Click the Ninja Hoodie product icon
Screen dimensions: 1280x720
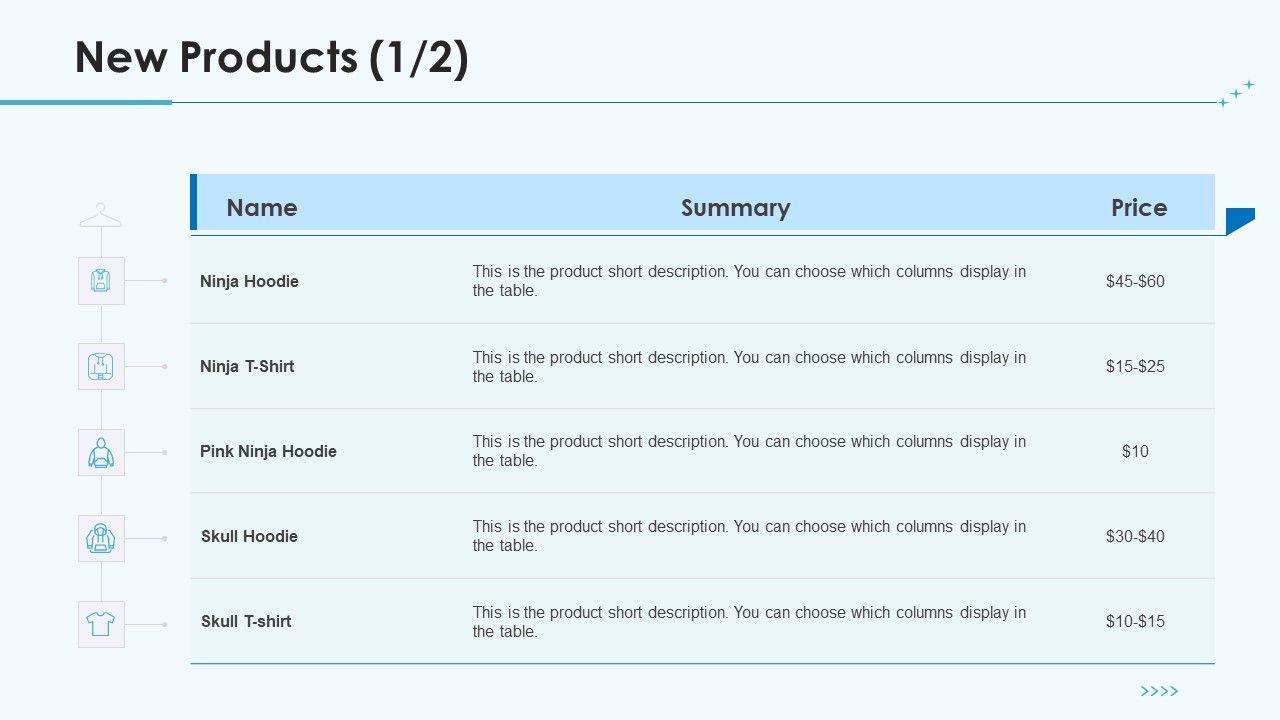pos(101,281)
